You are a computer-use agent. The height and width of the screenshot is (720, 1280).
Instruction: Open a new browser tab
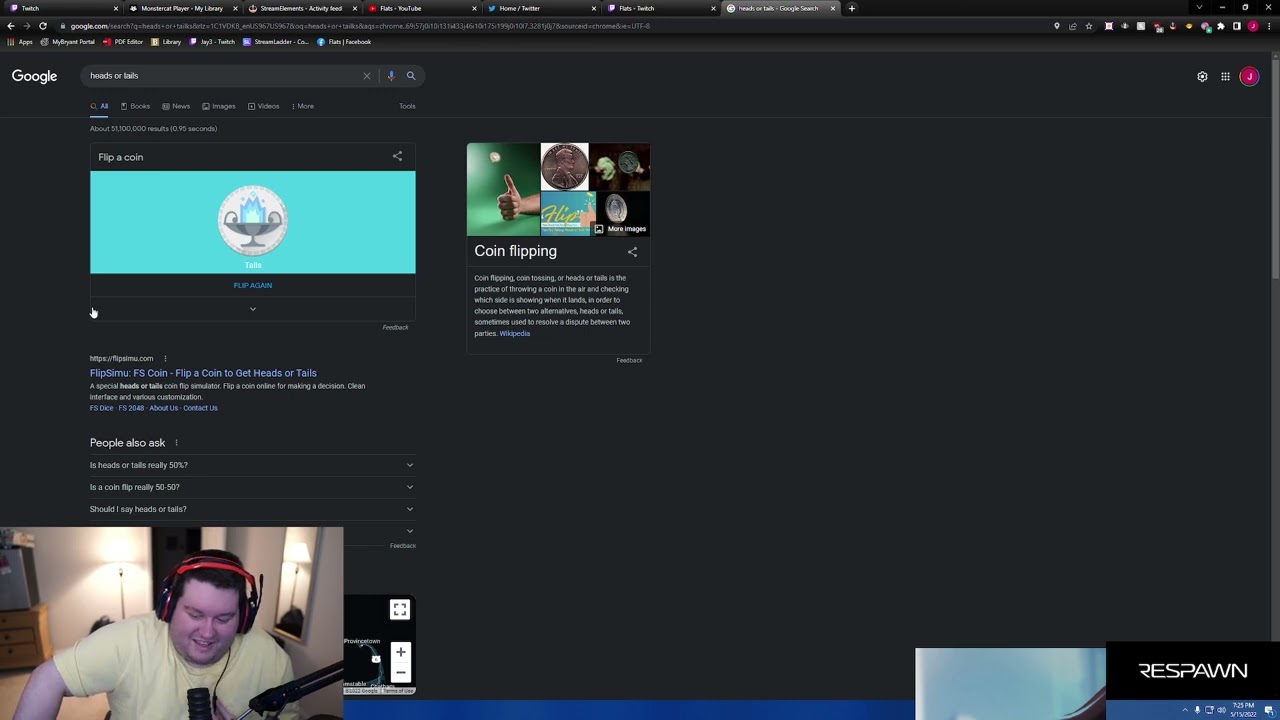pos(852,8)
